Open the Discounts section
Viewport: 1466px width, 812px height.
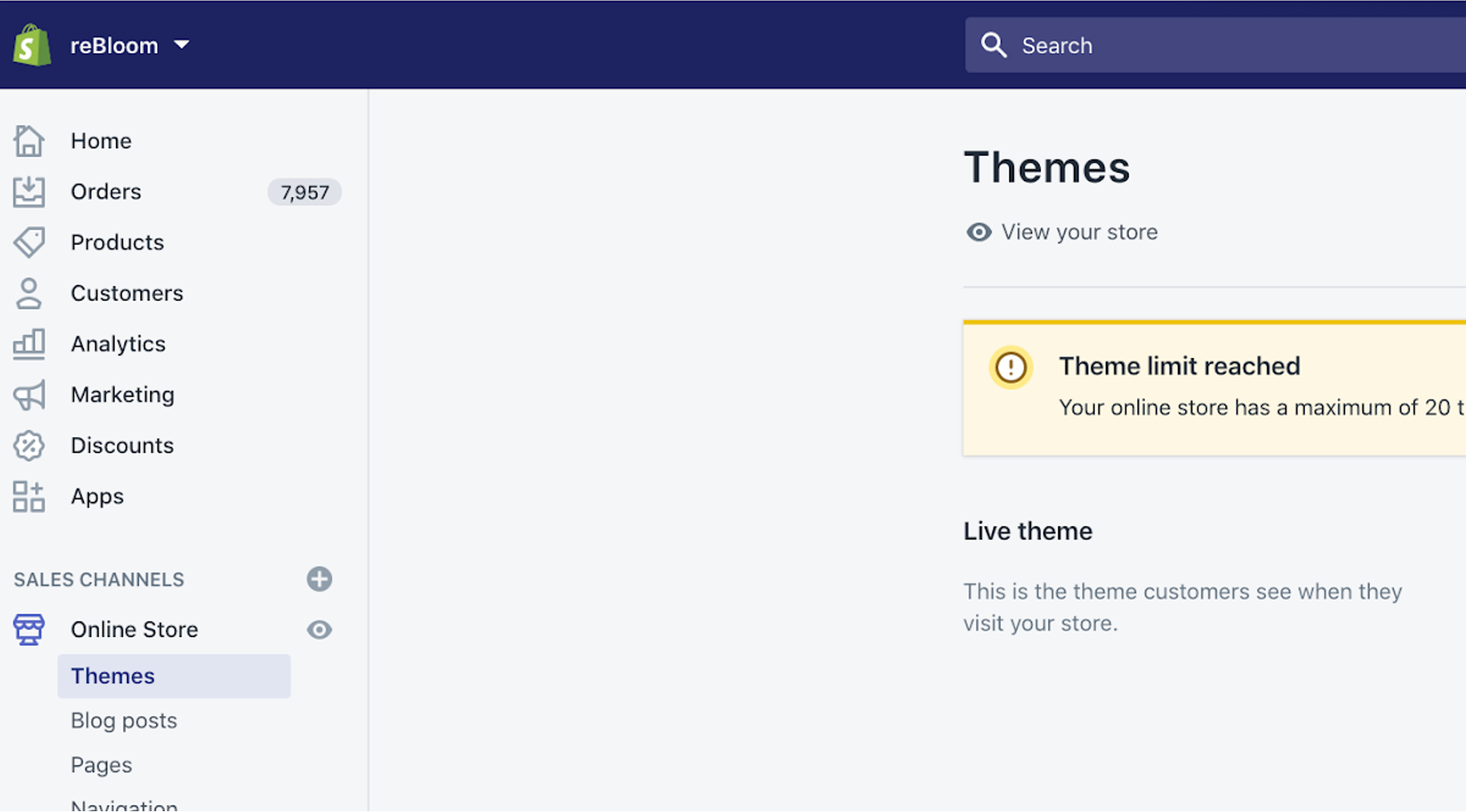coord(122,446)
